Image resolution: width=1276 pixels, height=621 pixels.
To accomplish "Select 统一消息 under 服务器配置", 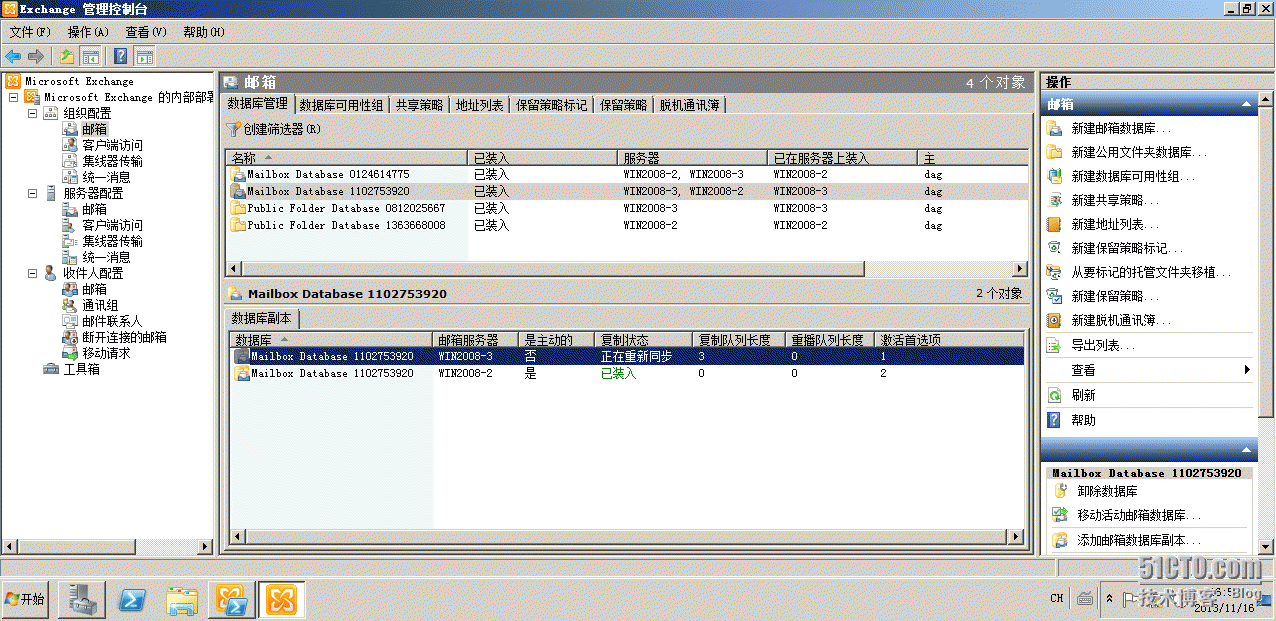I will pos(106,257).
